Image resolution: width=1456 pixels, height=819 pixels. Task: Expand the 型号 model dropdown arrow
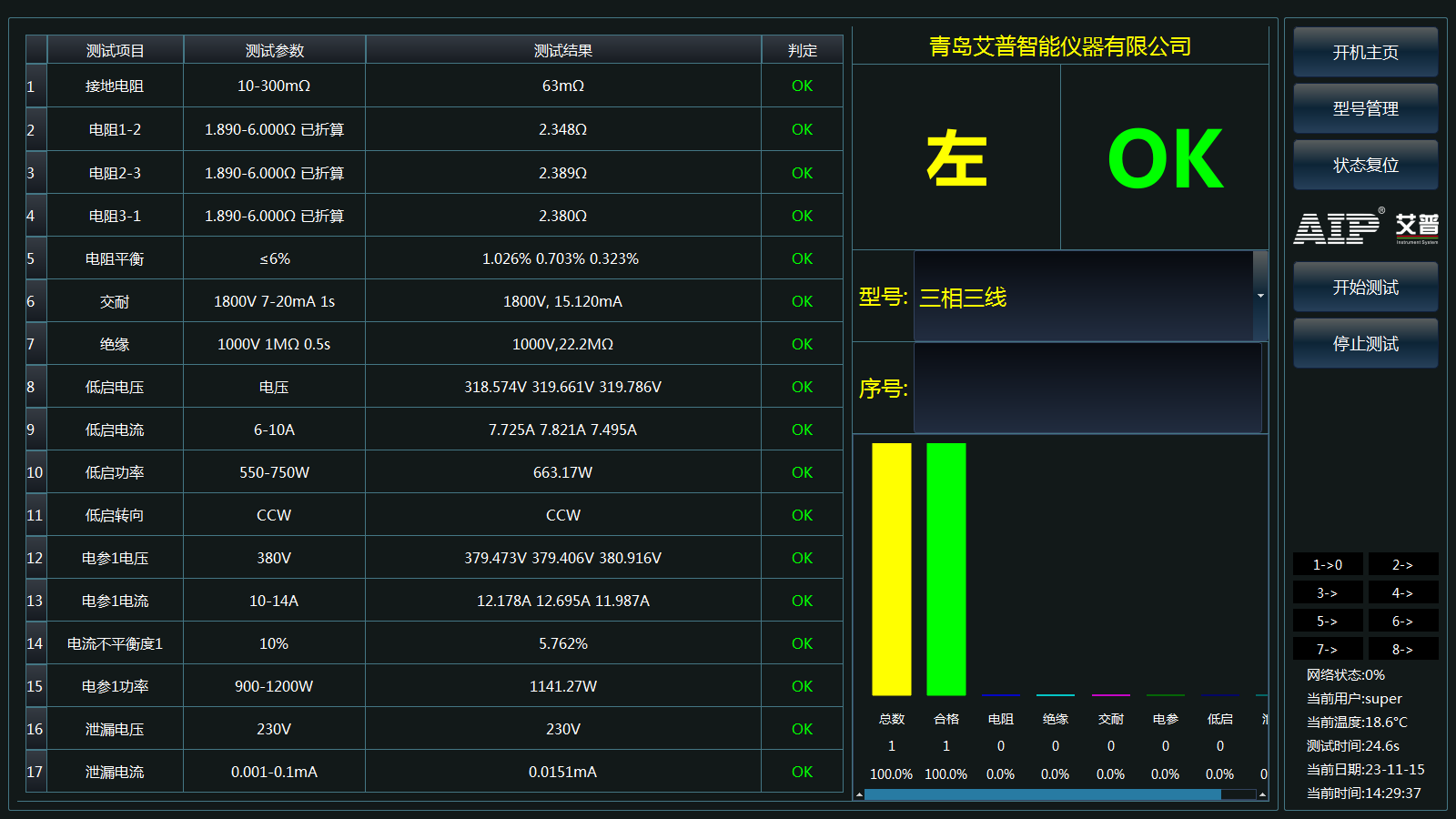coord(1260,296)
